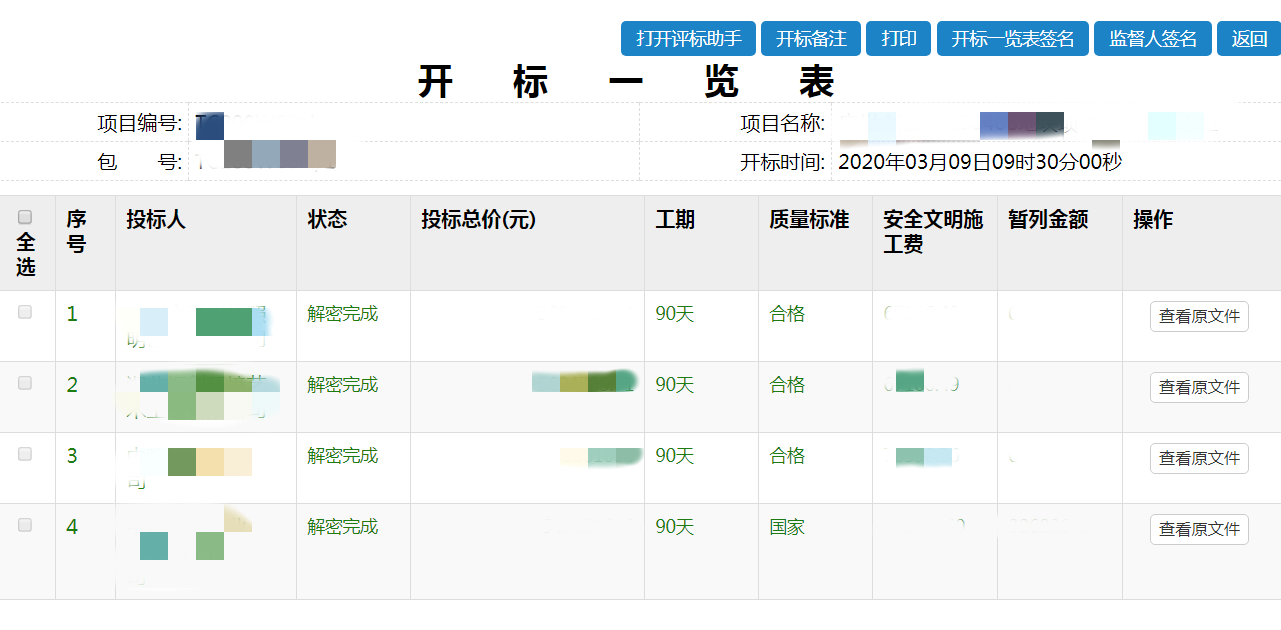
Task: Check the checkbox for row 1
Action: point(25,313)
